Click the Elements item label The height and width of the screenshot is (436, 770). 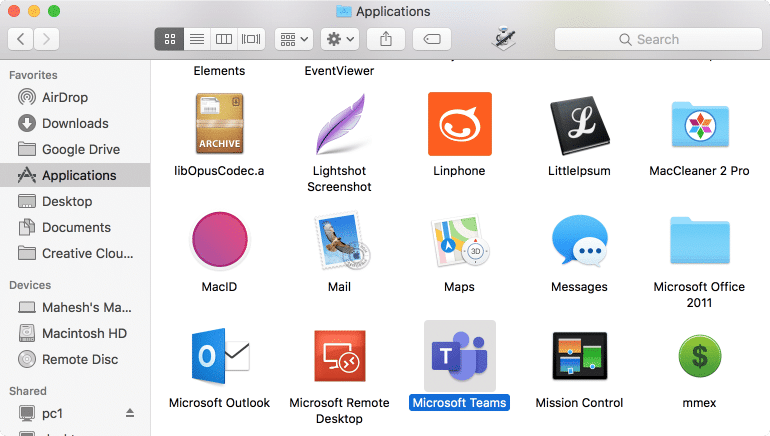220,71
